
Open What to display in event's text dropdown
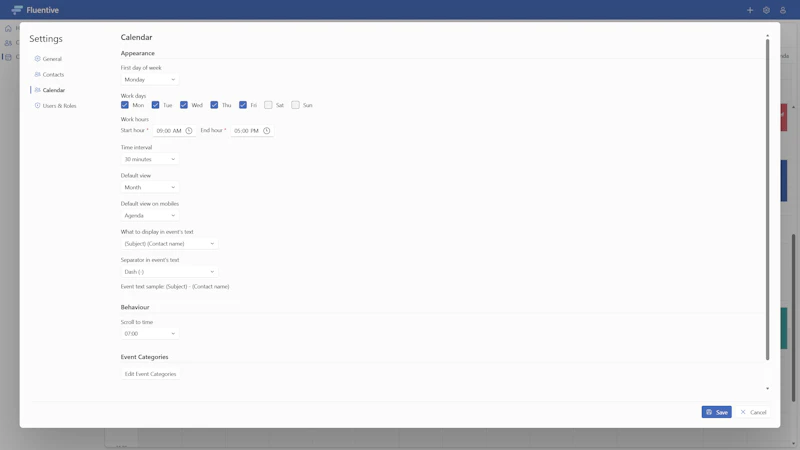click(169, 243)
